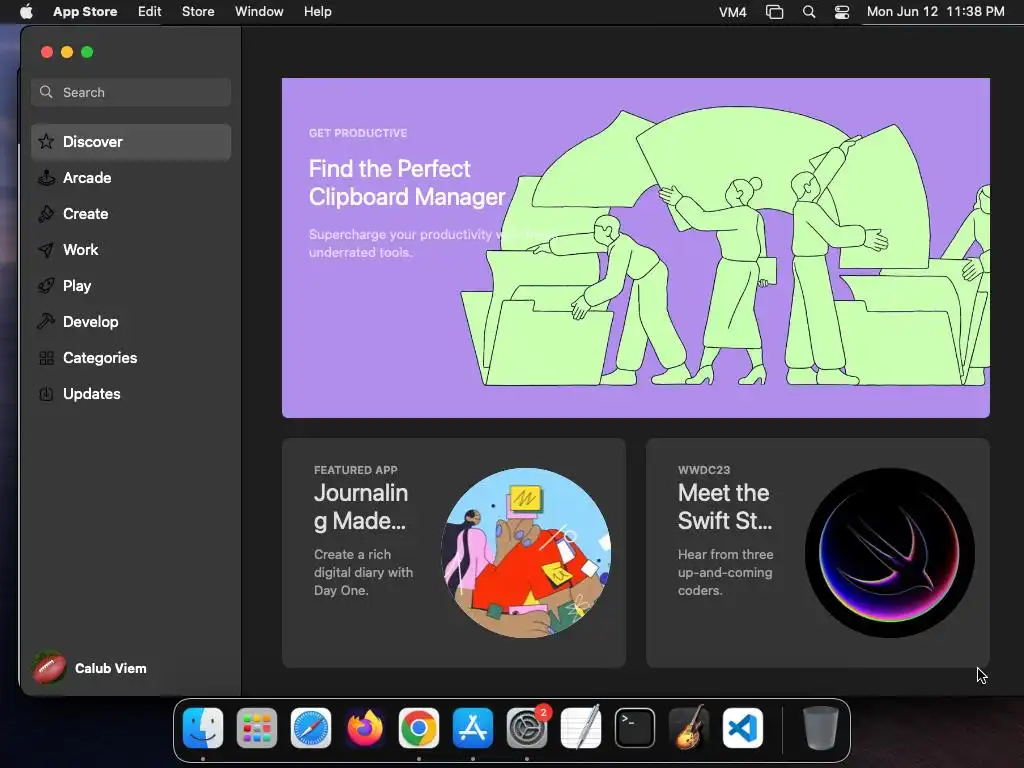The image size is (1024, 768).
Task: Open the Trash in the Dock
Action: pyautogui.click(x=820, y=728)
